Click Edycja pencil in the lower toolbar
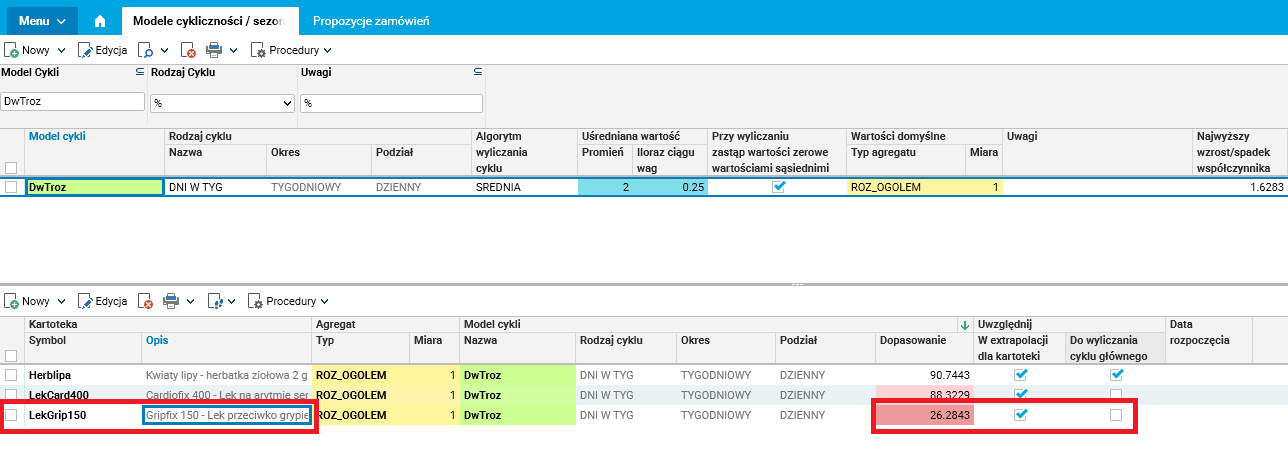1288x465 pixels. tap(85, 301)
